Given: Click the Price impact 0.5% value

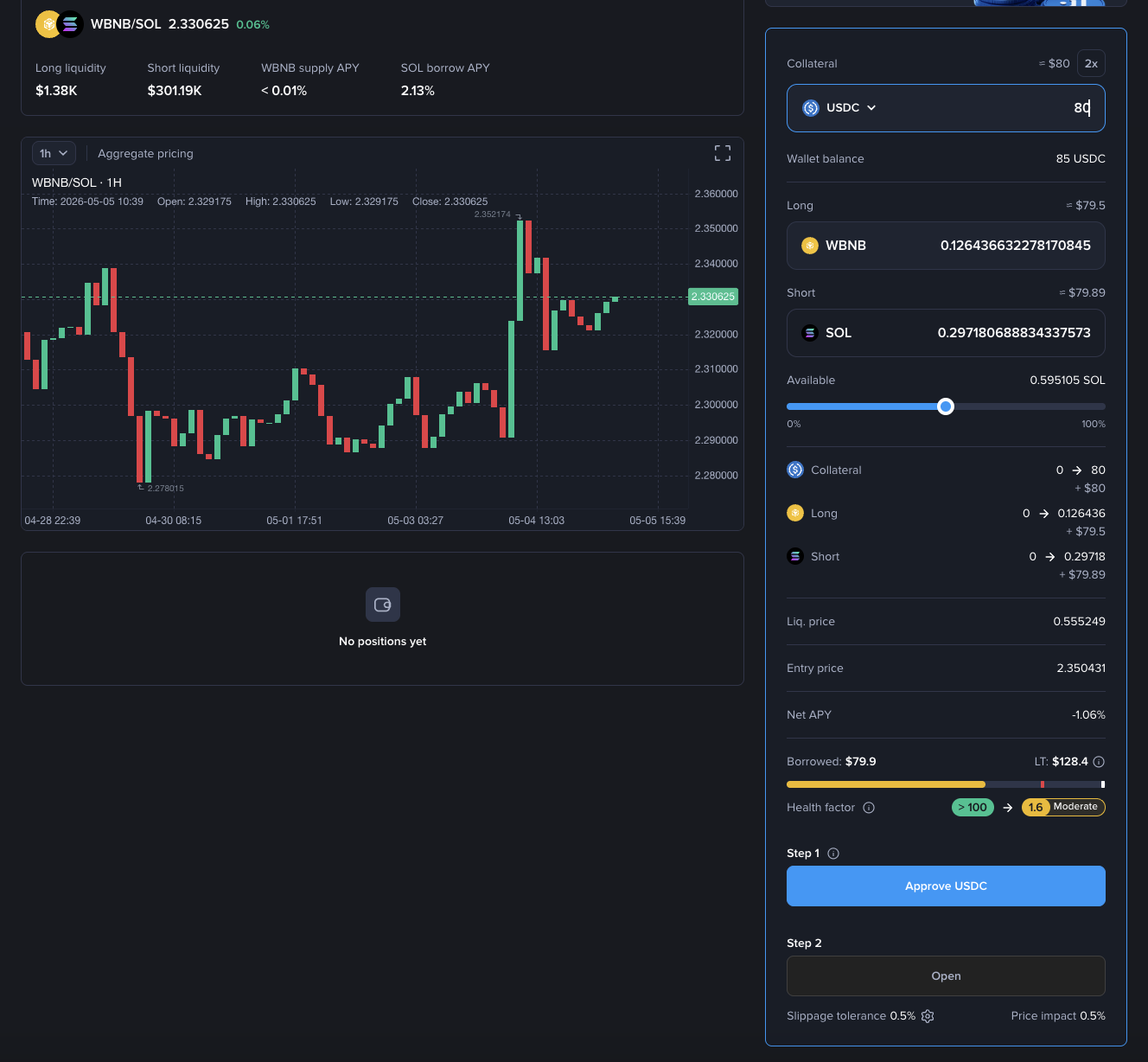Looking at the screenshot, I should [x=1093, y=1016].
